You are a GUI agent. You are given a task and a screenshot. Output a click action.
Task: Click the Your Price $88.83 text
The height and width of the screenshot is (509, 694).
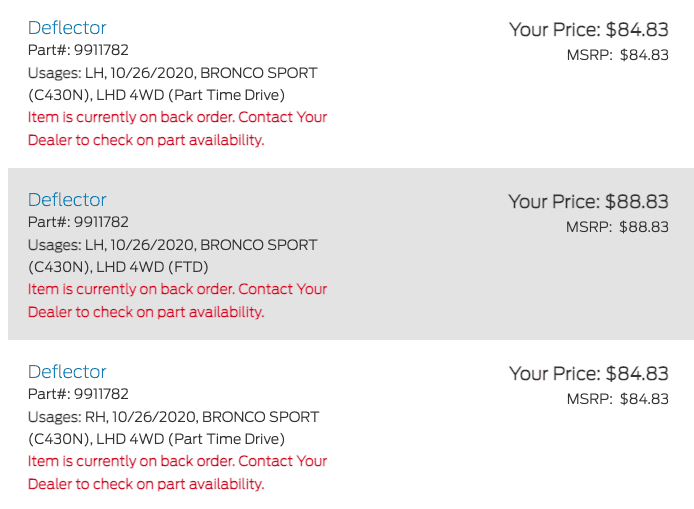pos(588,202)
